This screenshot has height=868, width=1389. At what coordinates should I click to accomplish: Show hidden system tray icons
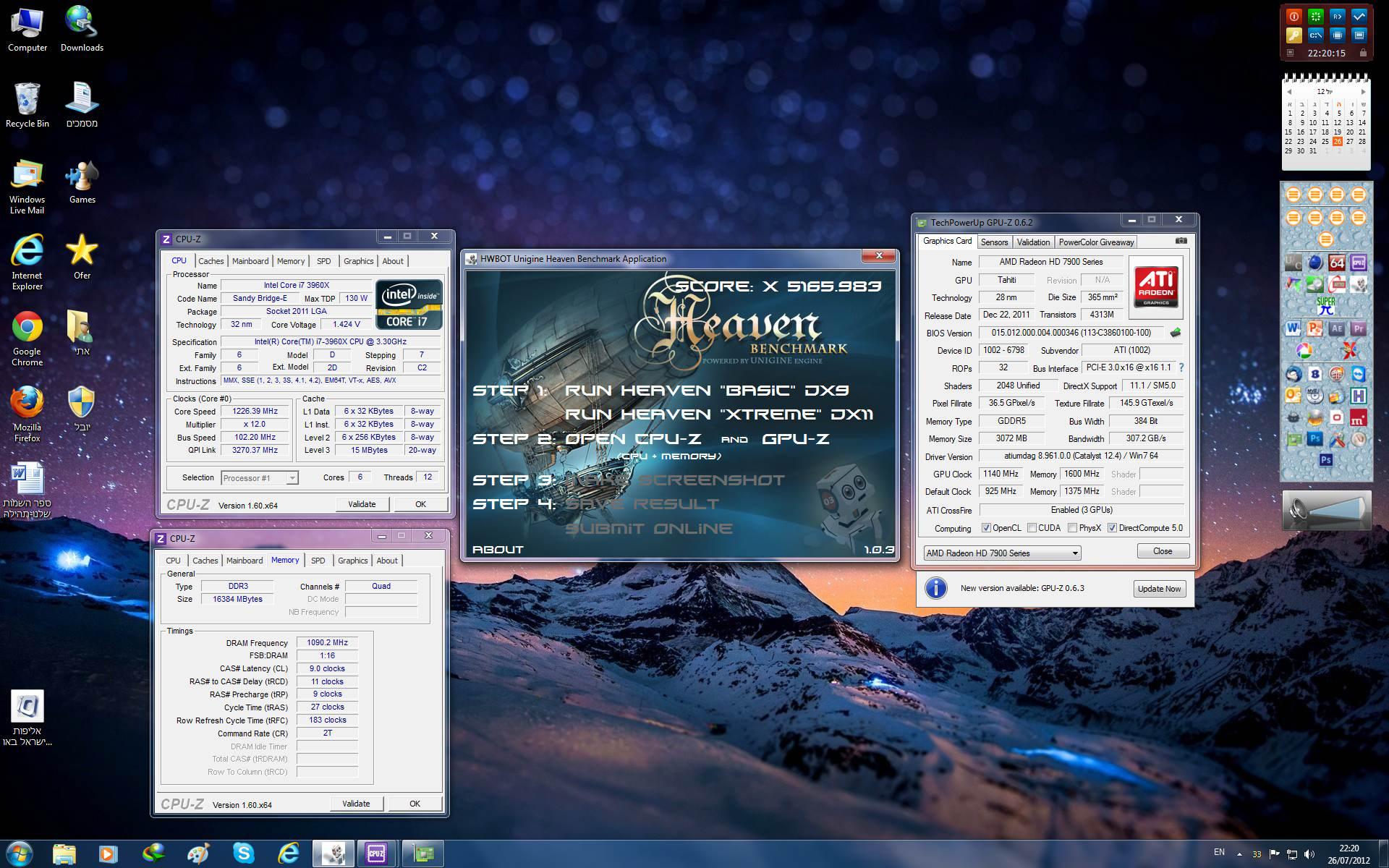(x=1239, y=854)
